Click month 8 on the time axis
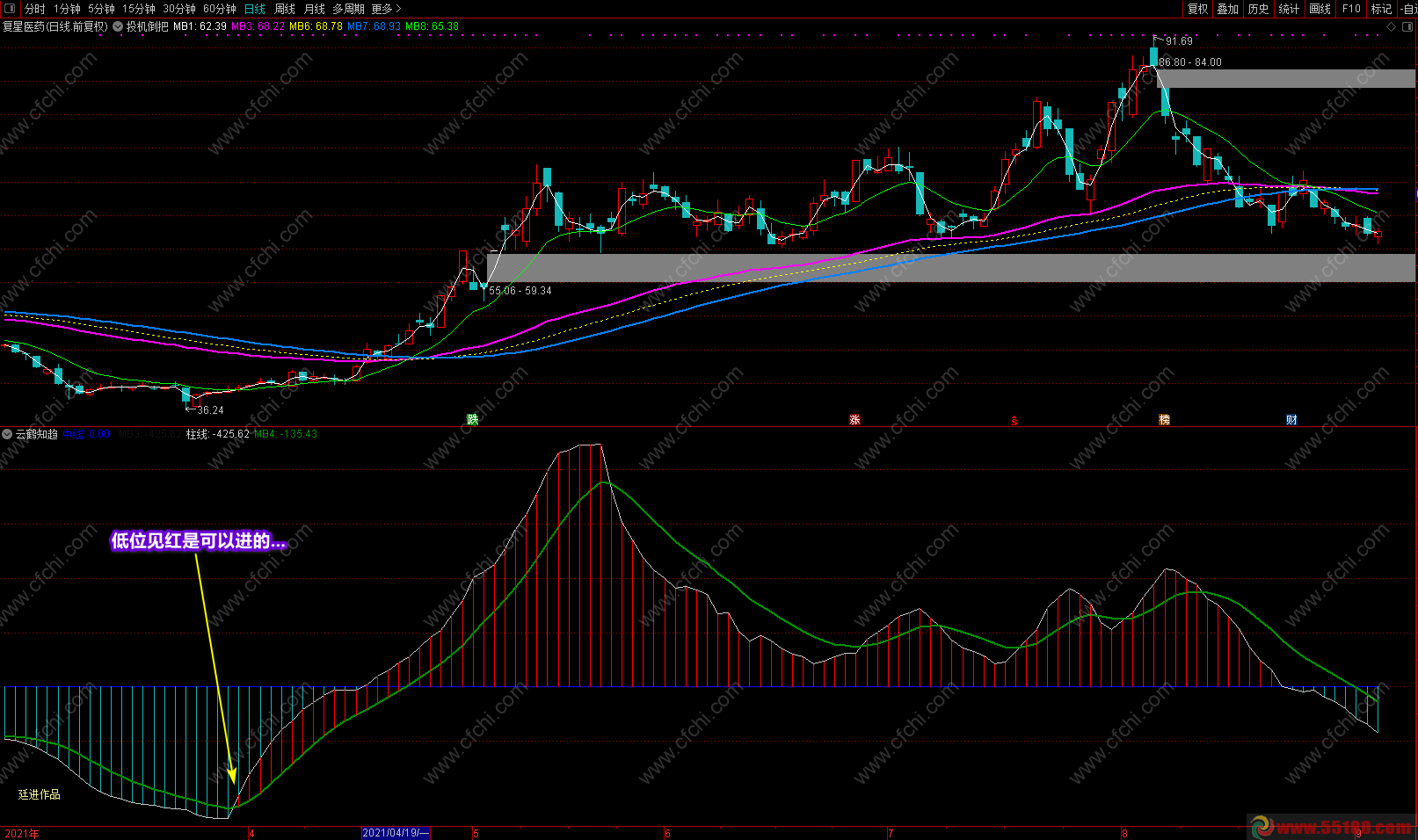Image resolution: width=1418 pixels, height=840 pixels. tap(1124, 834)
